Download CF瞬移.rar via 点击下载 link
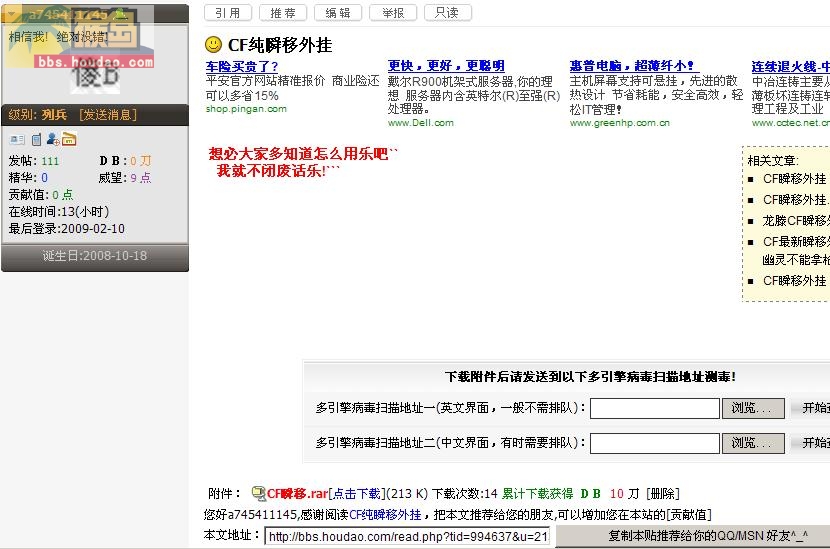The image size is (830, 549). [357, 493]
